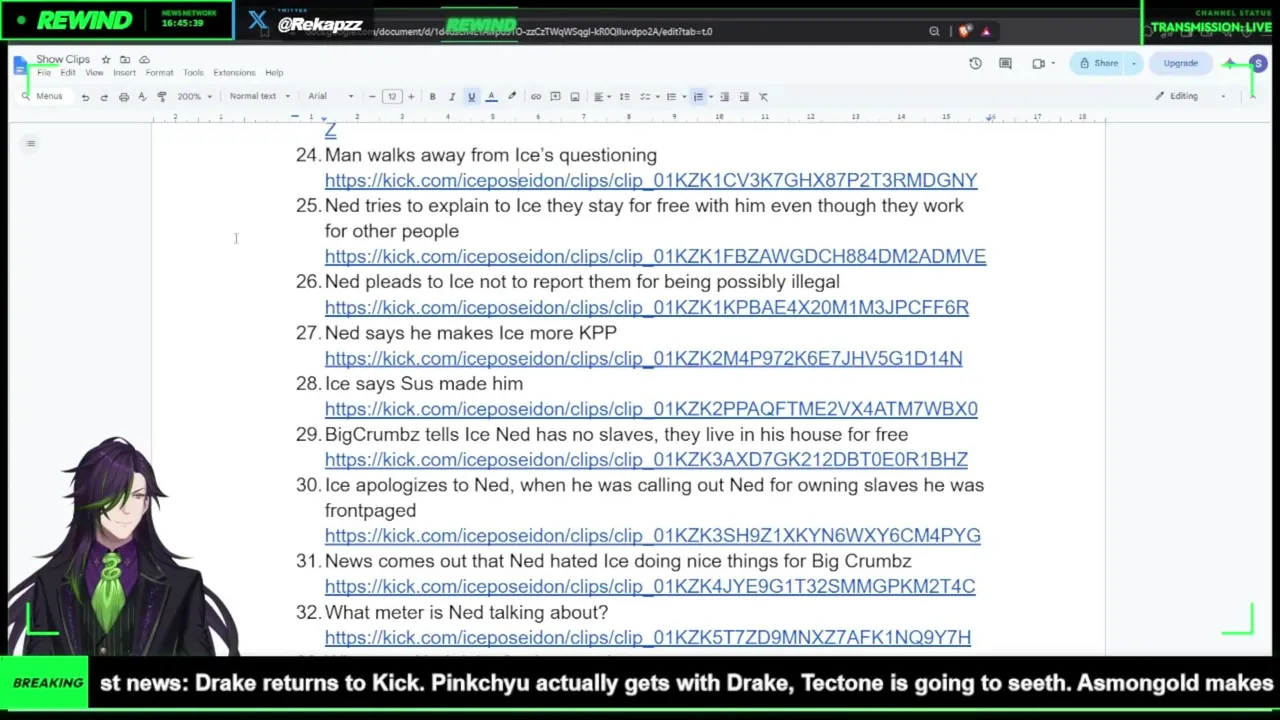Collapse the menus with the chevron

(x=1253, y=97)
